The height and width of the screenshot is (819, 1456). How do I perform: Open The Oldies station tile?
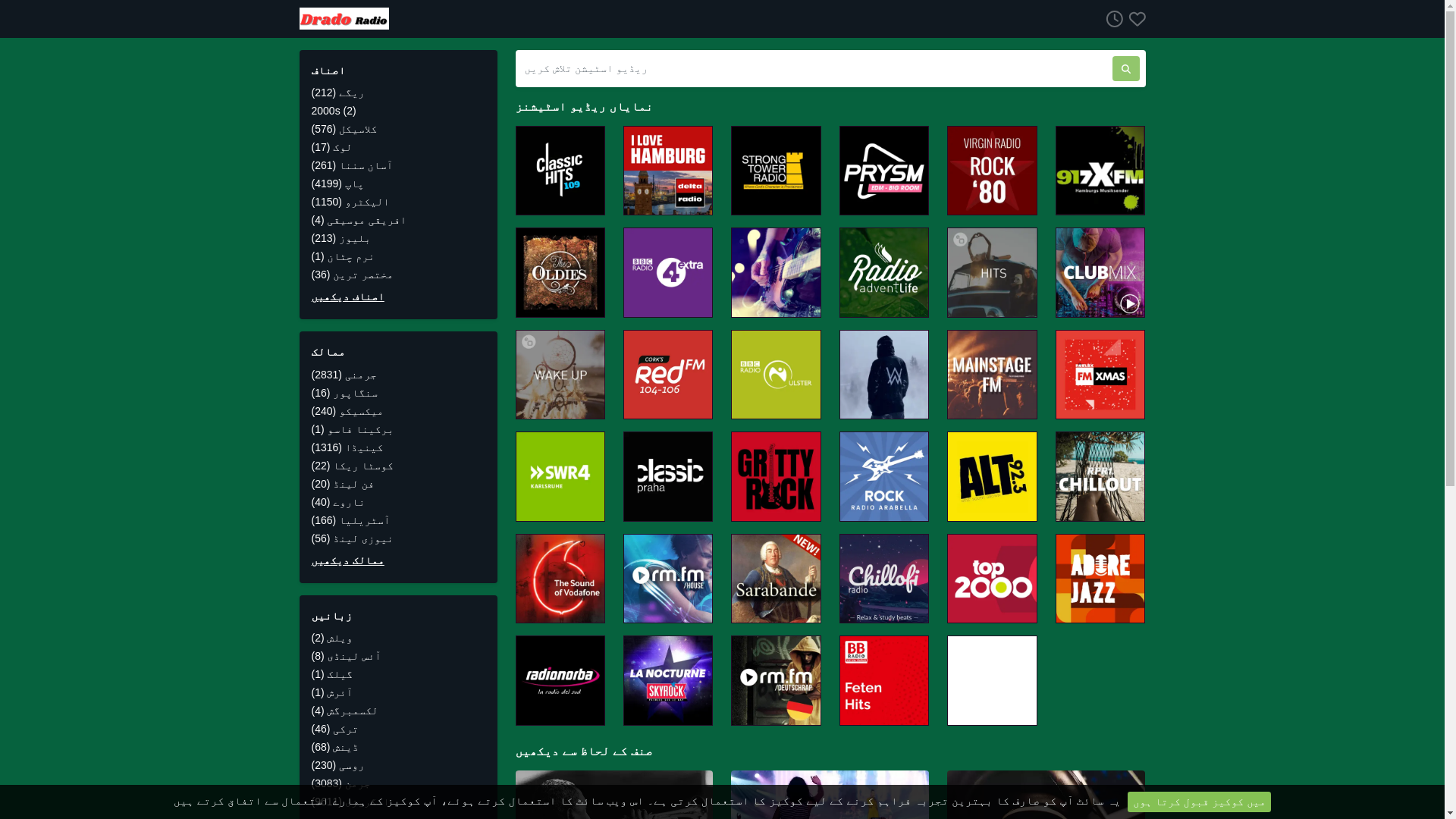pyautogui.click(x=560, y=273)
